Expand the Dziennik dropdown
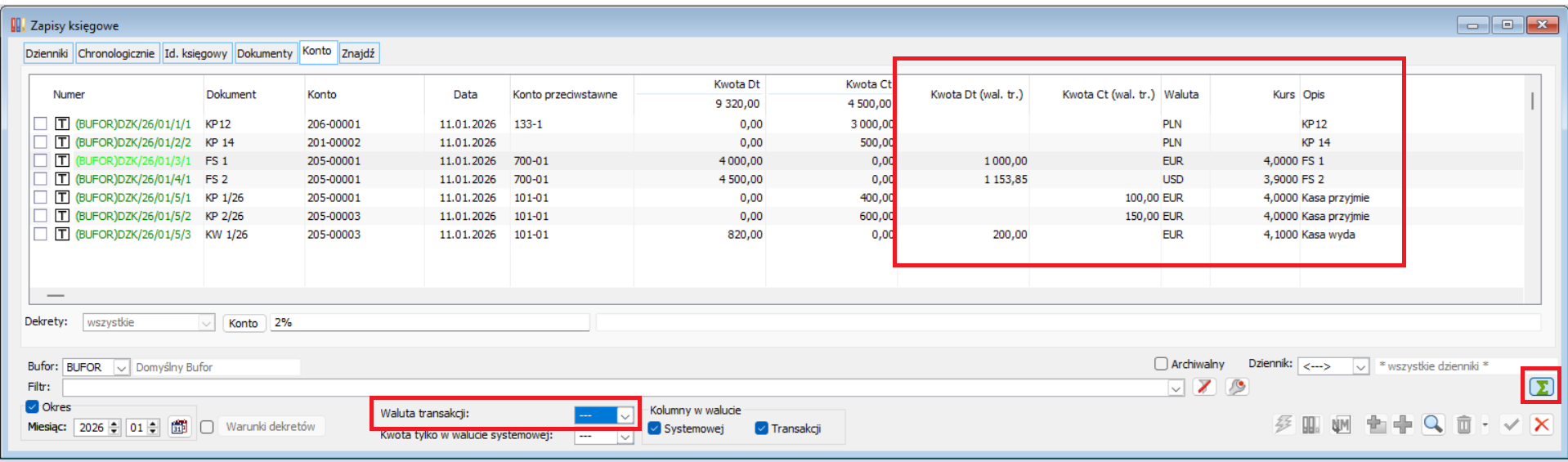The height and width of the screenshot is (462, 1568). click(x=1360, y=367)
